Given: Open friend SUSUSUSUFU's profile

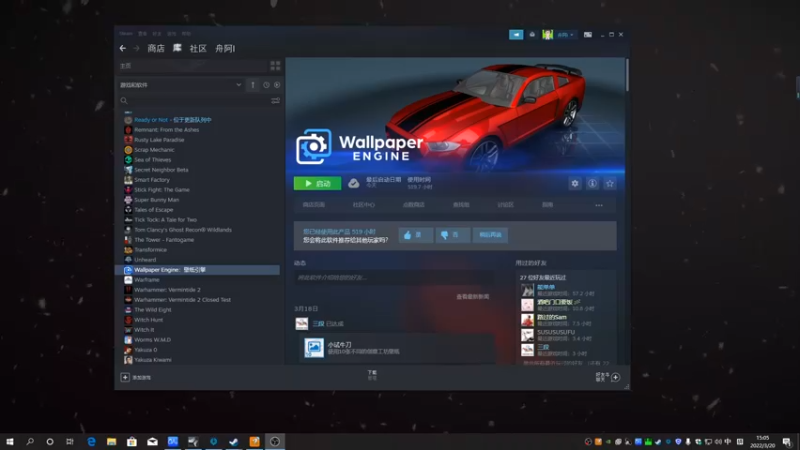Looking at the screenshot, I should (x=556, y=332).
